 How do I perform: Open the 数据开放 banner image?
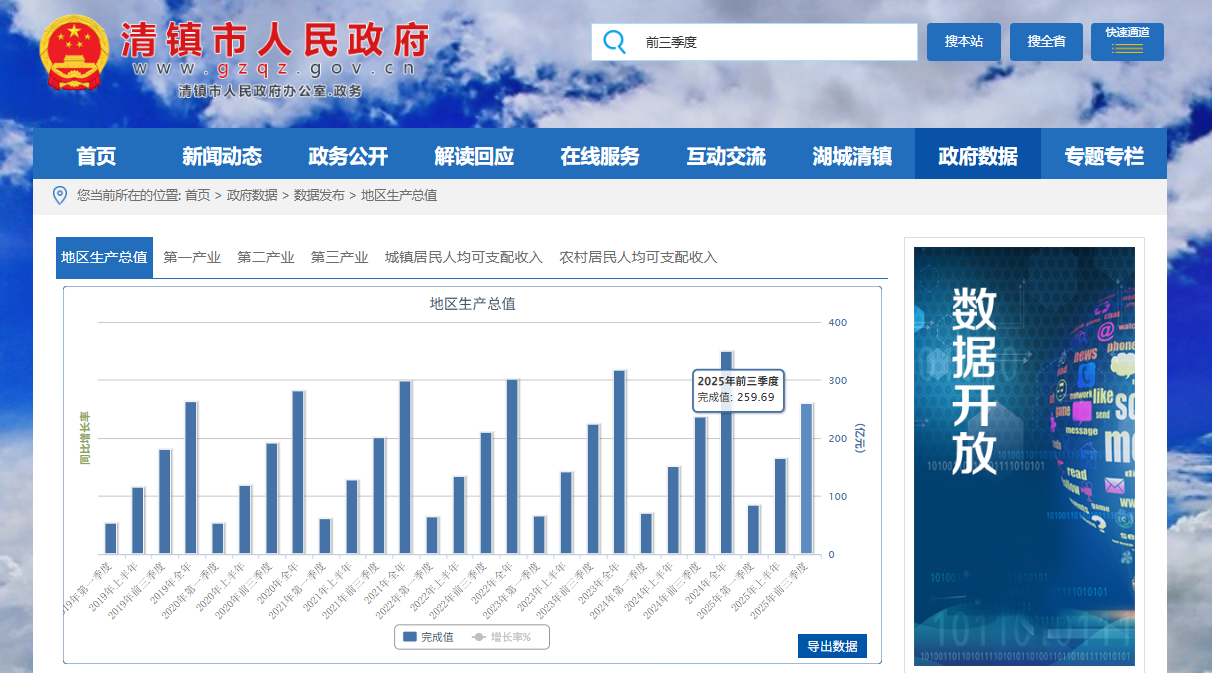pyautogui.click(x=1024, y=456)
